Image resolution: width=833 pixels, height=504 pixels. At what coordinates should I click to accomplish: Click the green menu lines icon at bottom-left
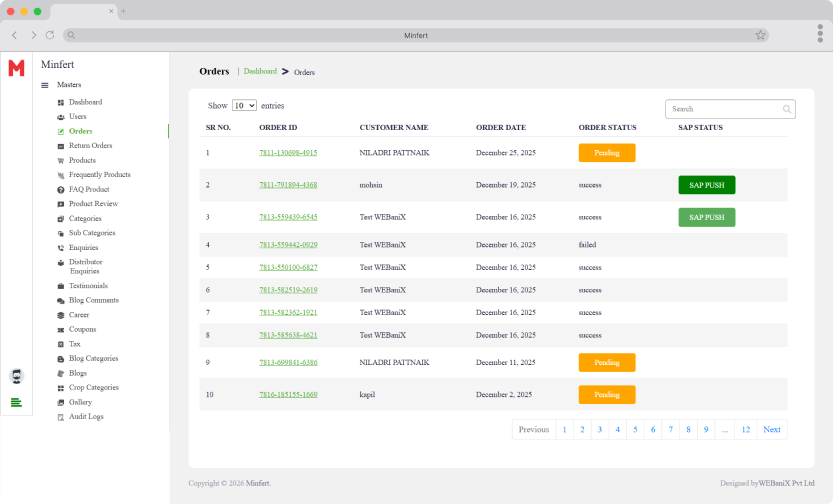coord(16,402)
